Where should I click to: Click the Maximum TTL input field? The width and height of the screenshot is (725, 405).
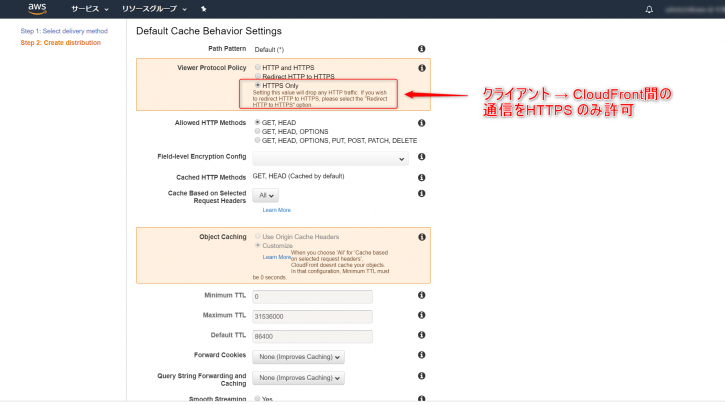312,317
